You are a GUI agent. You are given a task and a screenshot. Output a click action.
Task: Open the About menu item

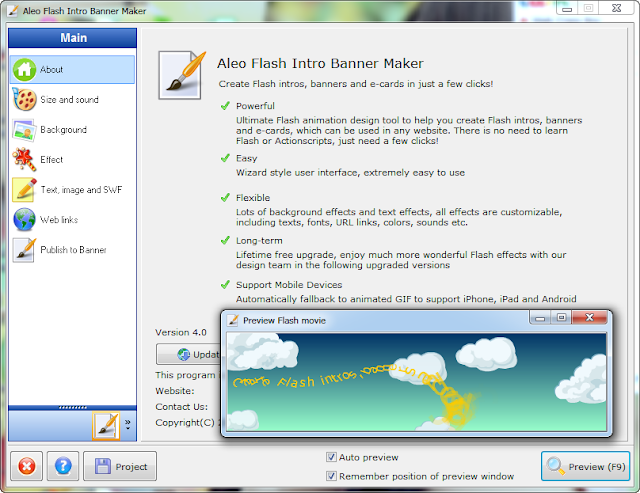[72, 70]
